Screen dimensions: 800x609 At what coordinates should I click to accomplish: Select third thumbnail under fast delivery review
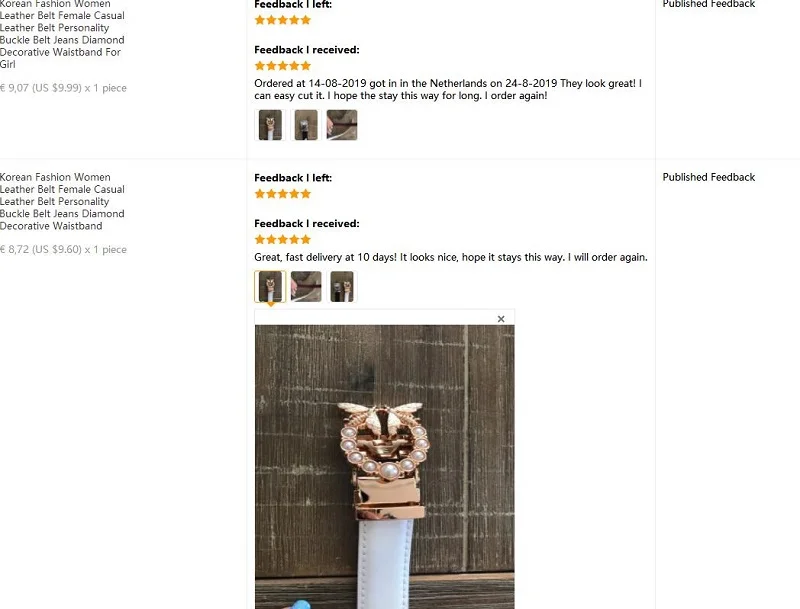point(342,287)
